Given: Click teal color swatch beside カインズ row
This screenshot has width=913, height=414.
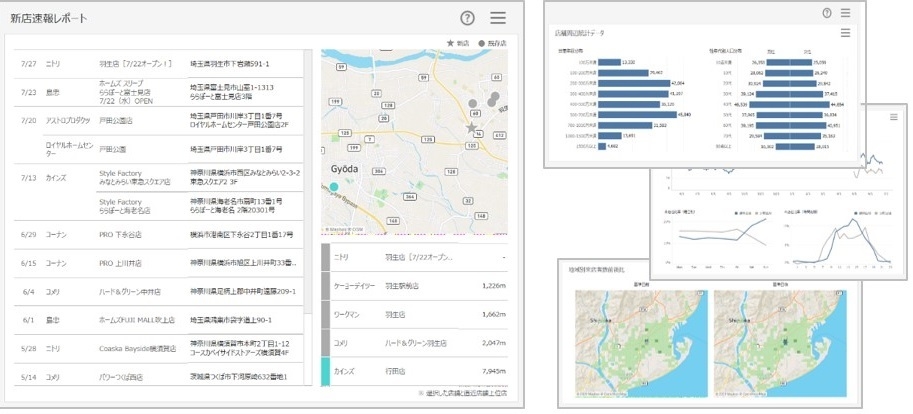Looking at the screenshot, I should tap(326, 372).
